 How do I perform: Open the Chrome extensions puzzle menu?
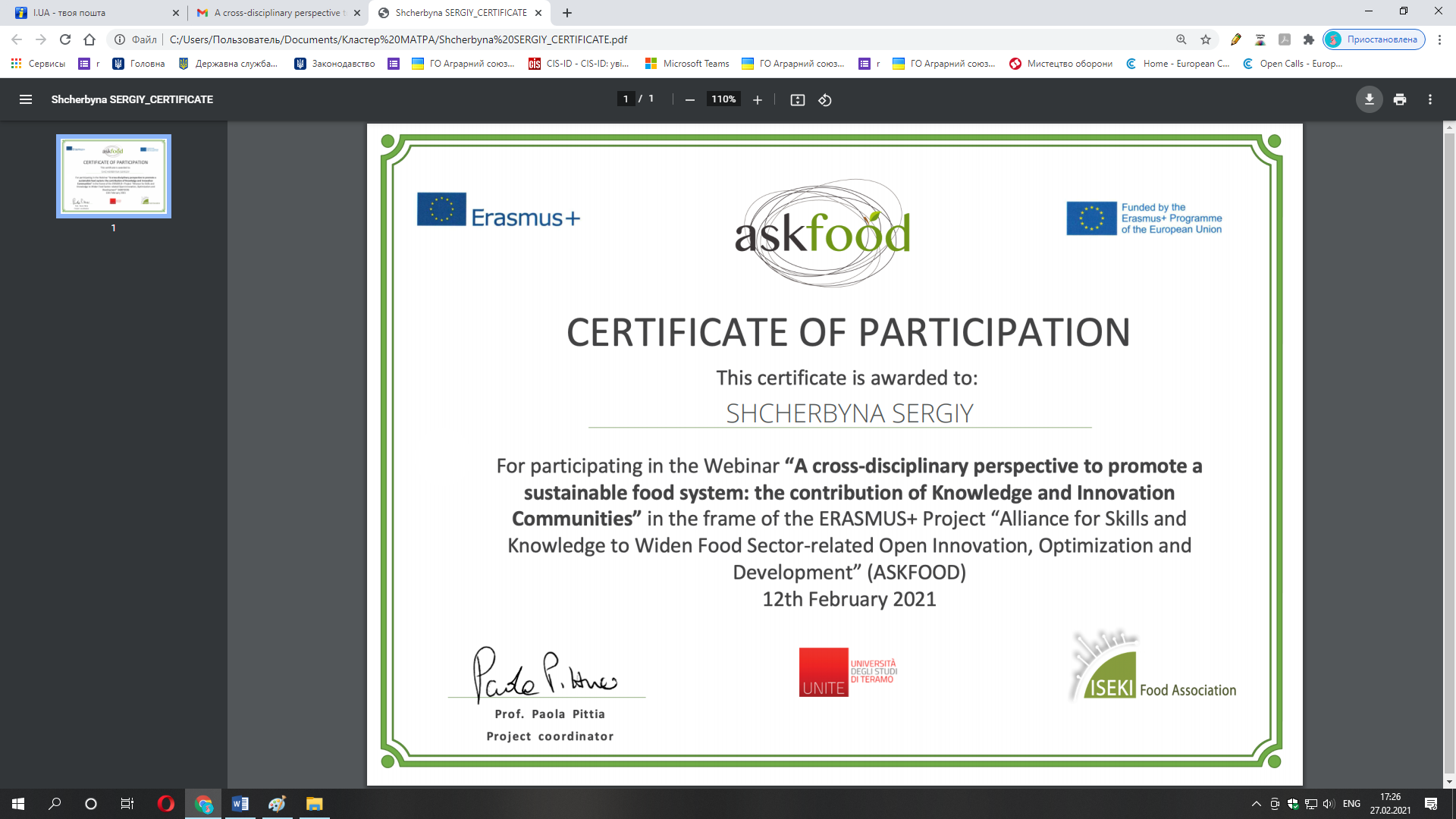(x=1309, y=39)
